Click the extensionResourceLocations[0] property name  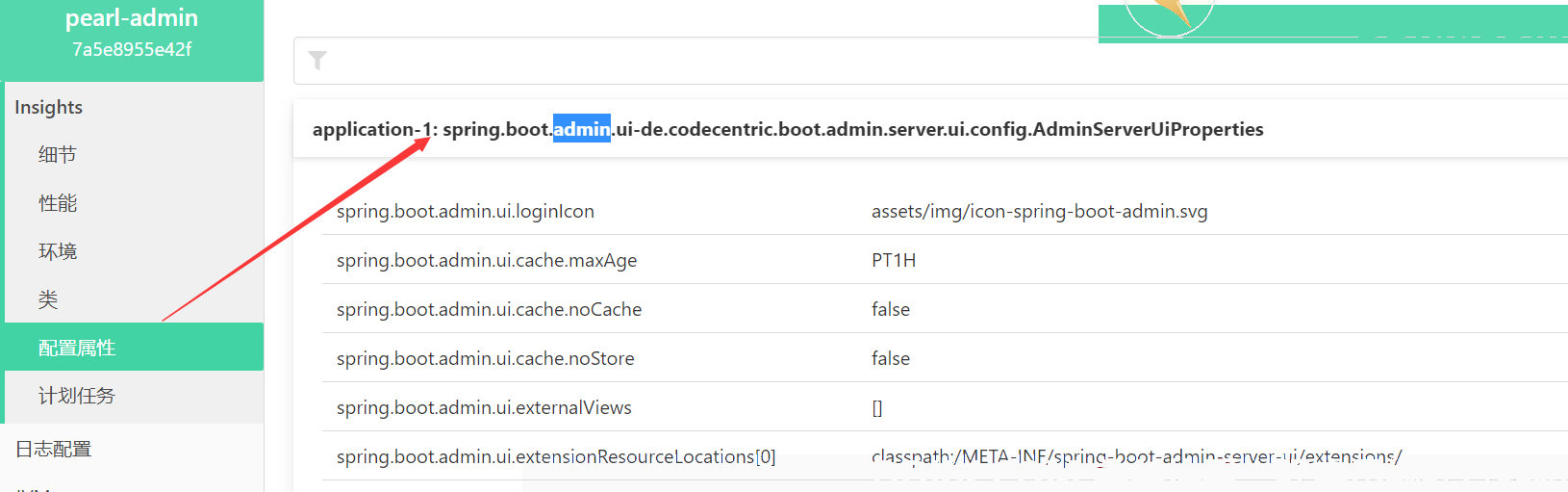click(556, 456)
